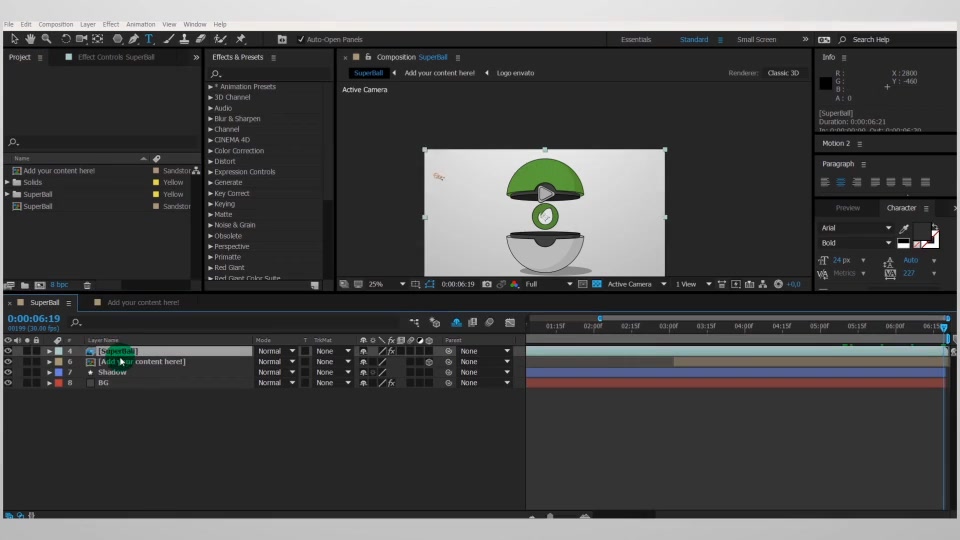Toggle transparency grid in viewer
The width and height of the screenshot is (960, 540).
596,284
